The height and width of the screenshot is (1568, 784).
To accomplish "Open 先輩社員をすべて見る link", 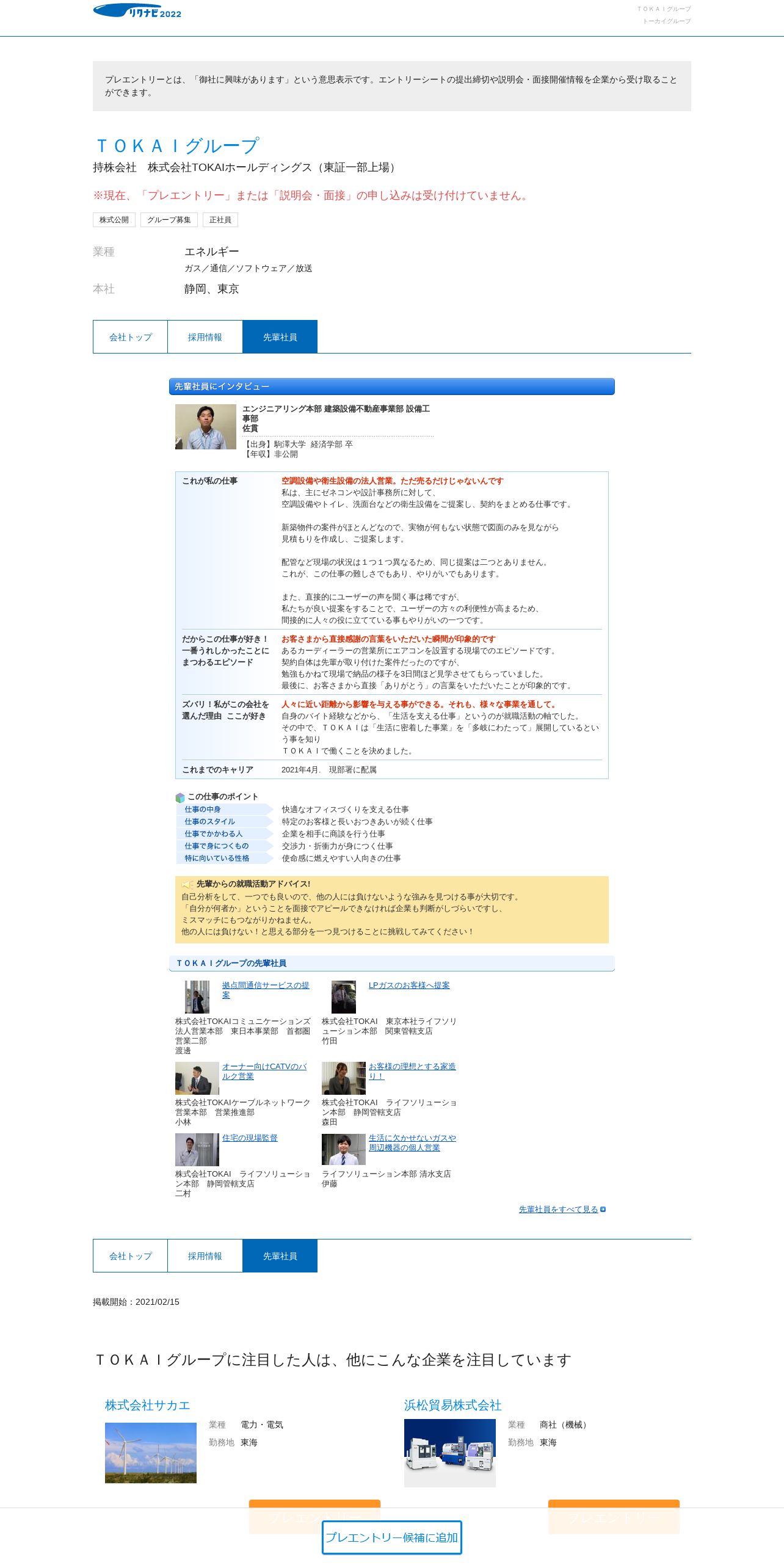I will 559,1209.
